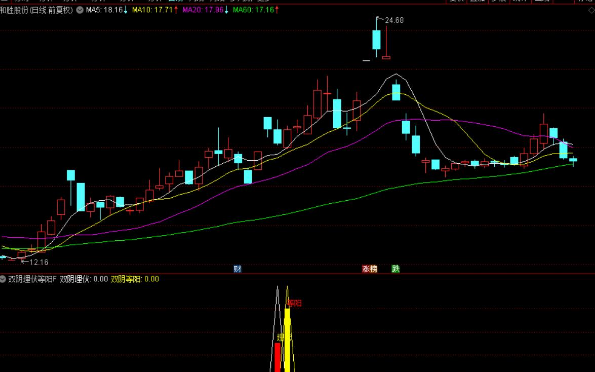Viewport: 595px width, 372px height.
Task: Click the blue 财 event marker
Action: point(238,269)
